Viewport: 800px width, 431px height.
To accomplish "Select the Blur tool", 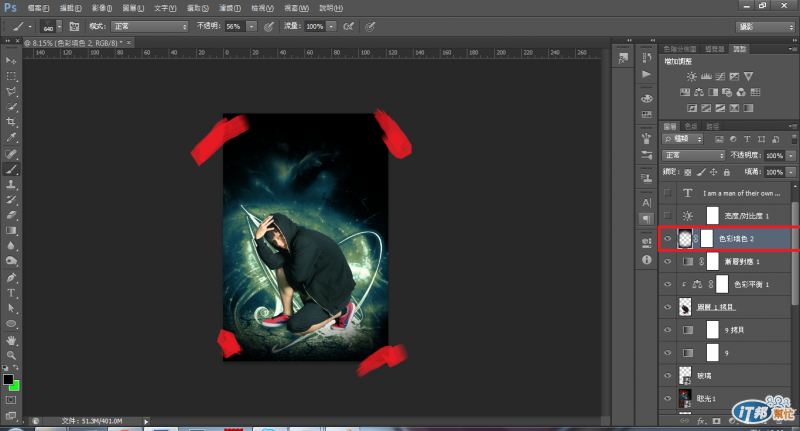I will point(11,245).
